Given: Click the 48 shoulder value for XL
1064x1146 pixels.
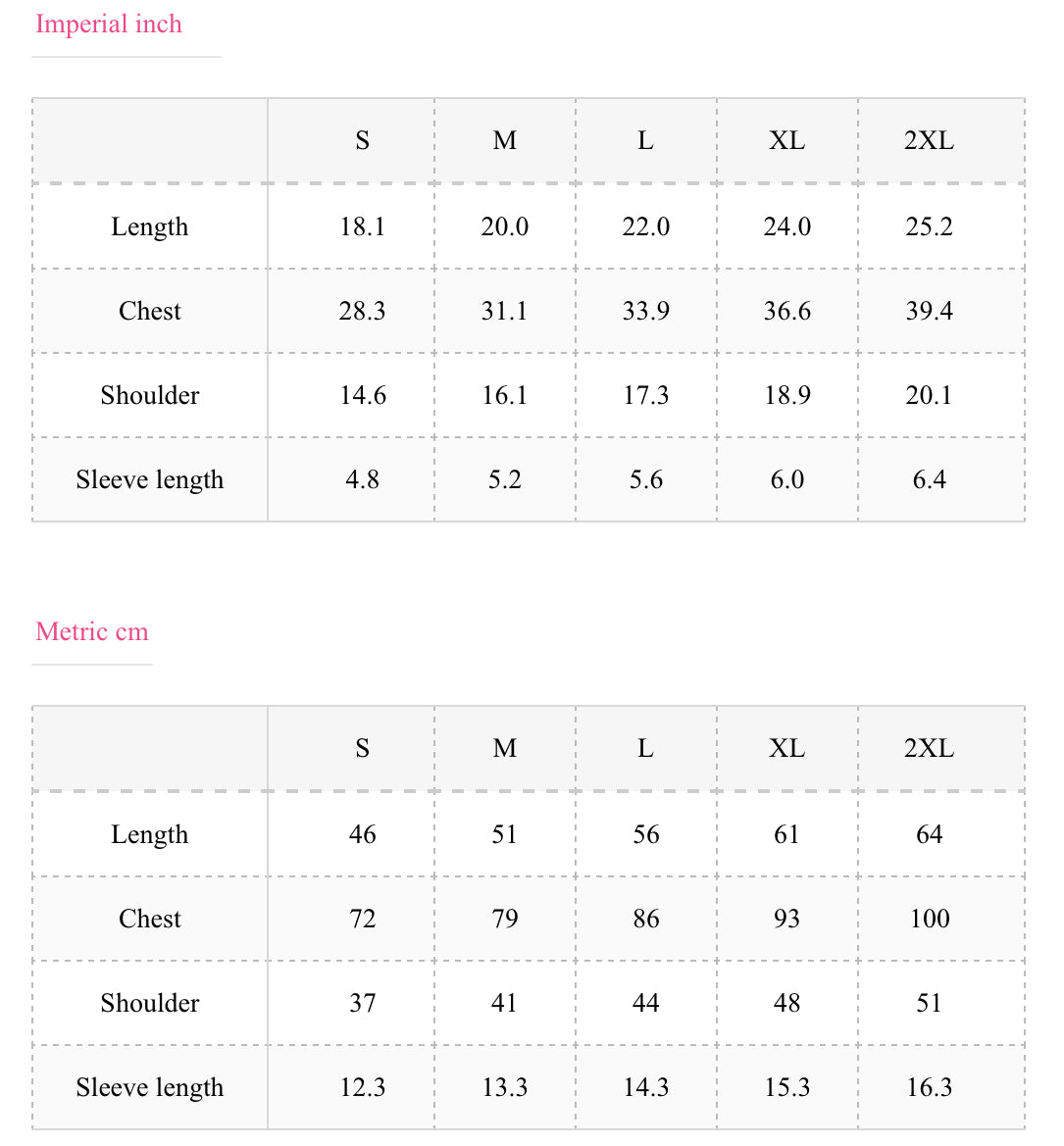Looking at the screenshot, I should [786, 1004].
